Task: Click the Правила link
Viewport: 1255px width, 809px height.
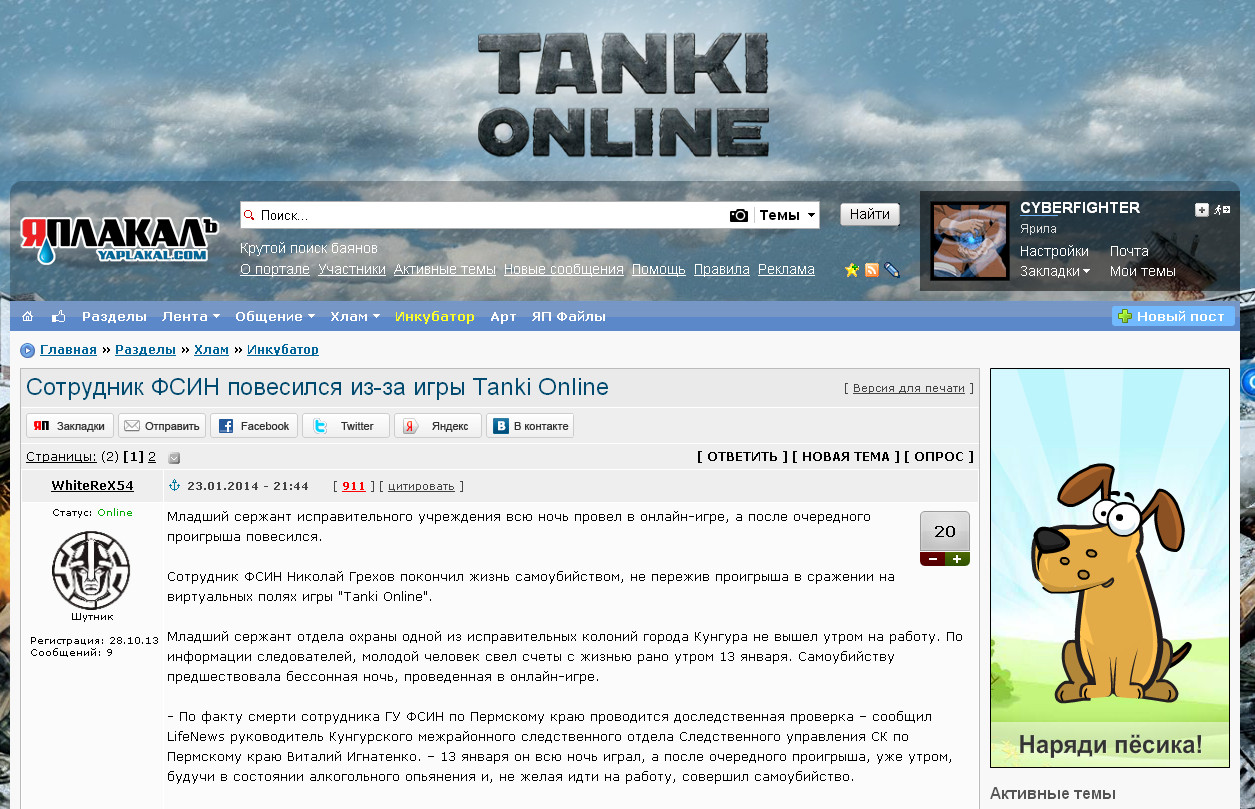Action: pyautogui.click(x=722, y=269)
